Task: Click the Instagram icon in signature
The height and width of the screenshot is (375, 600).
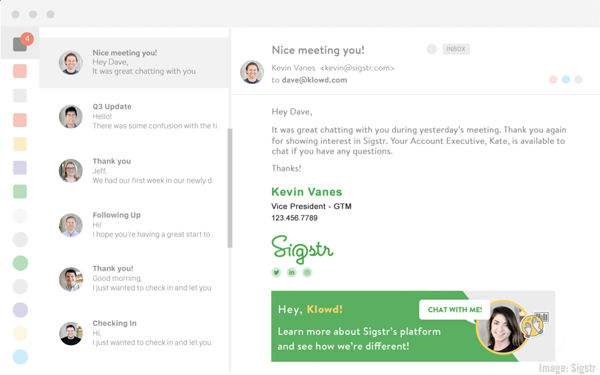Action: click(307, 272)
